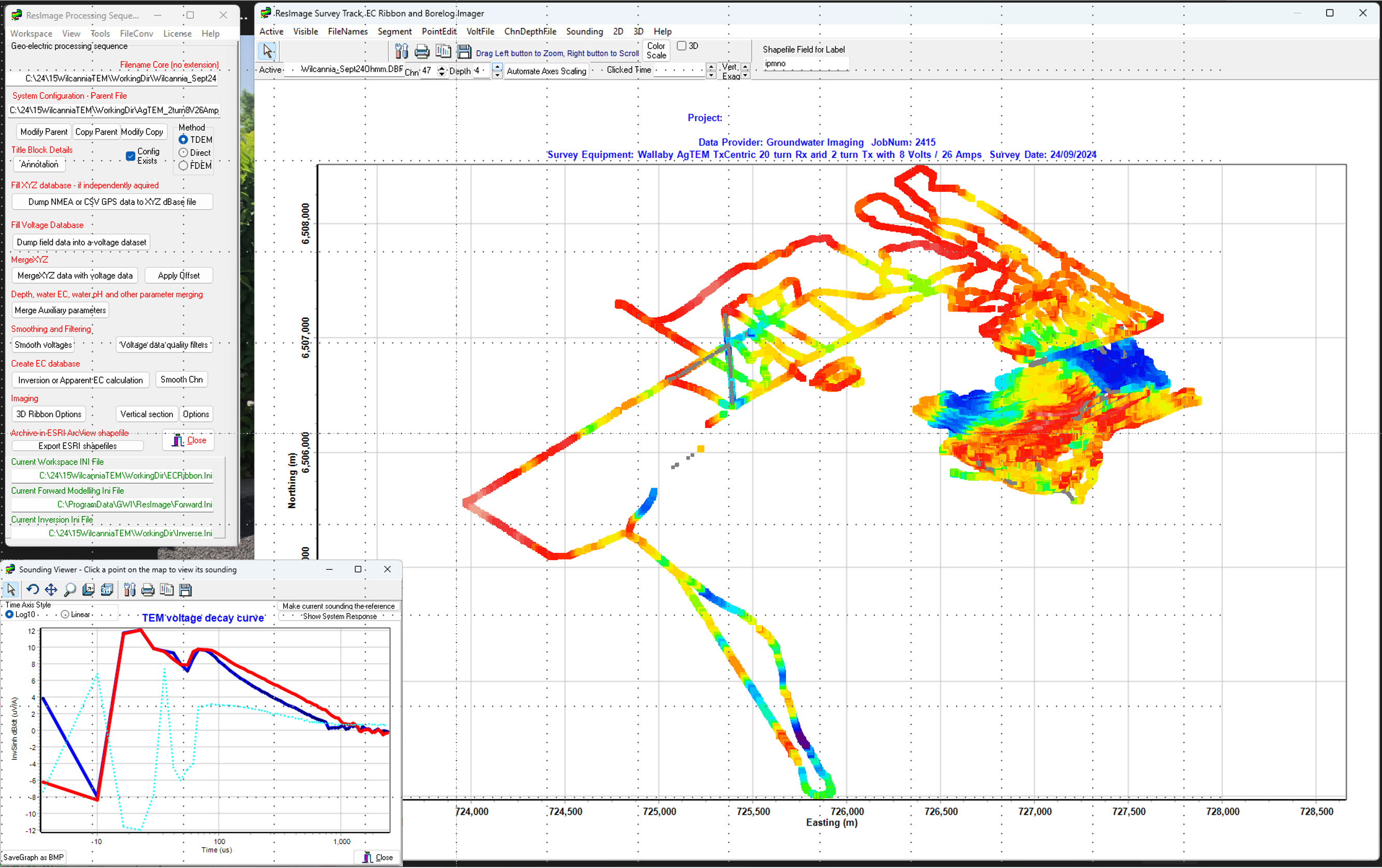The image size is (1382, 868).
Task: Click the depth/axis cube icon in the Sounding Viewer
Action: pos(89,589)
